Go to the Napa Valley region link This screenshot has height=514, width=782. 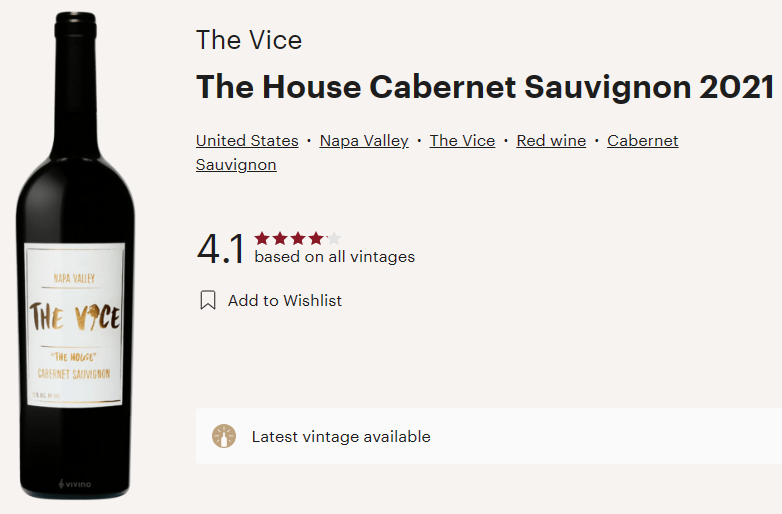click(364, 141)
